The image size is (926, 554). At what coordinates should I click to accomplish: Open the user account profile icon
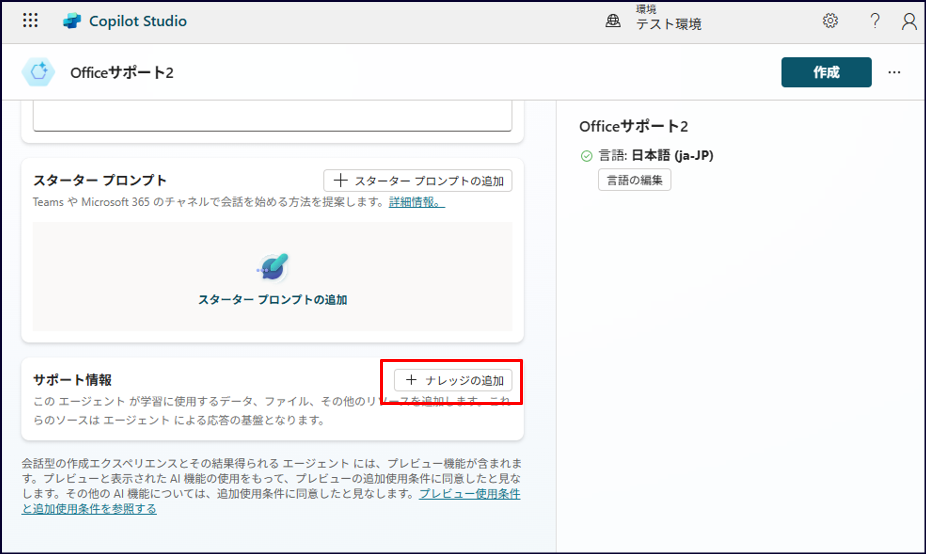[x=909, y=21]
